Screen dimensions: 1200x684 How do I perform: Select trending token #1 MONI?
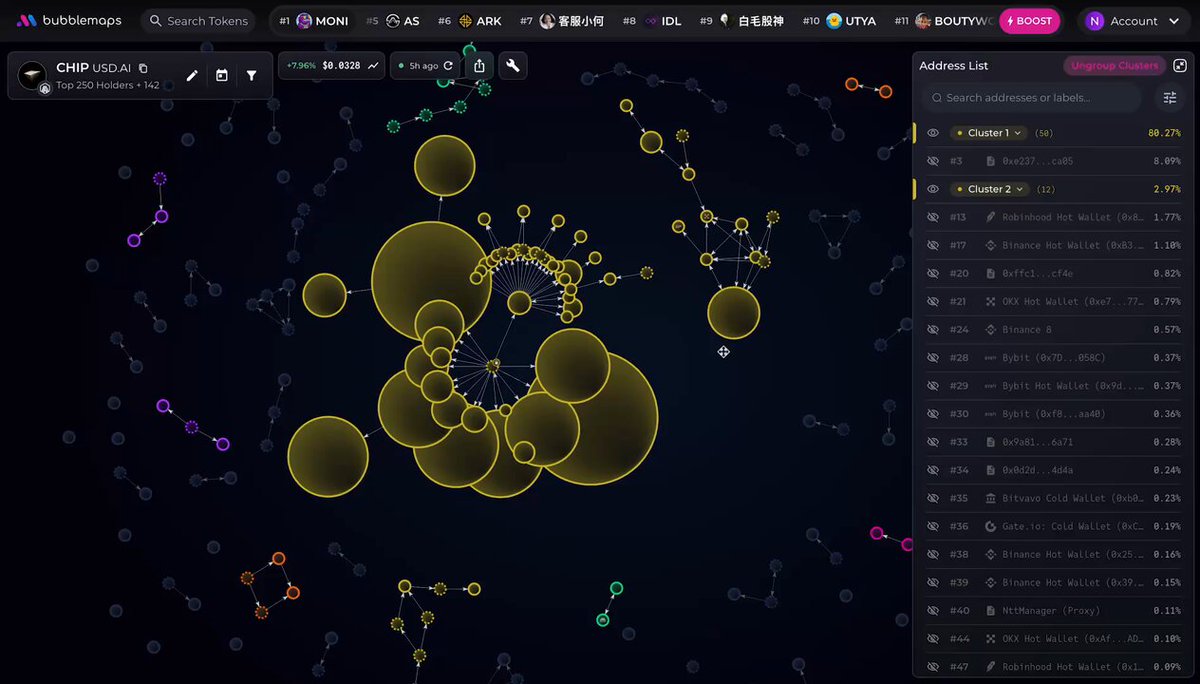point(314,21)
